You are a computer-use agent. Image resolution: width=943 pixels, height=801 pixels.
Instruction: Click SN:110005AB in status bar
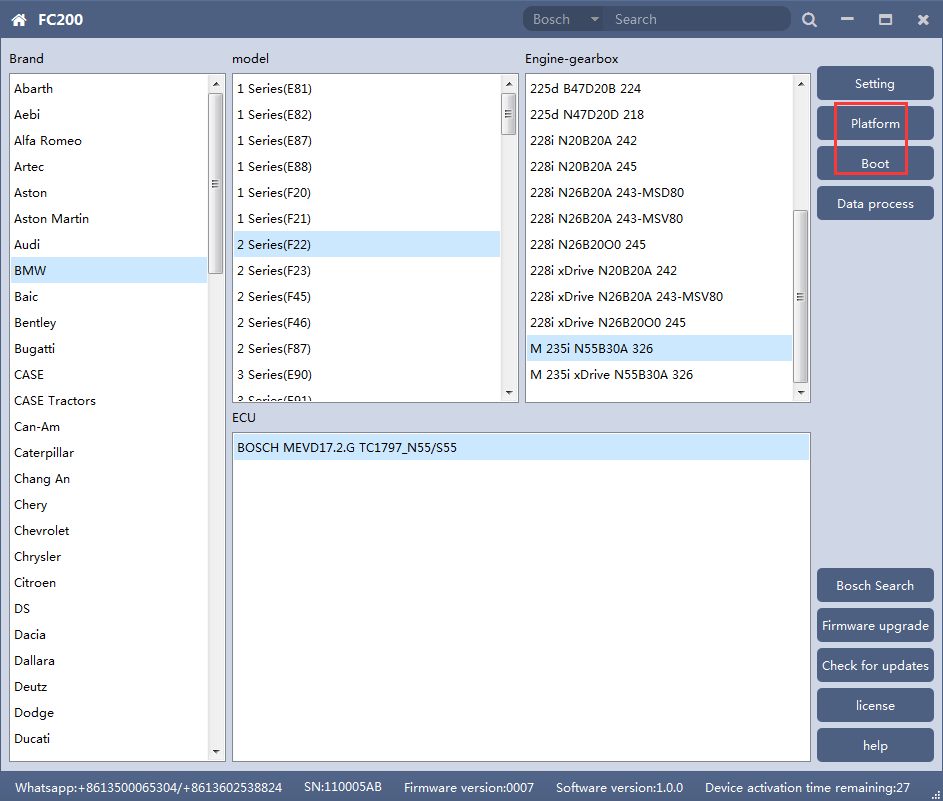tap(343, 787)
